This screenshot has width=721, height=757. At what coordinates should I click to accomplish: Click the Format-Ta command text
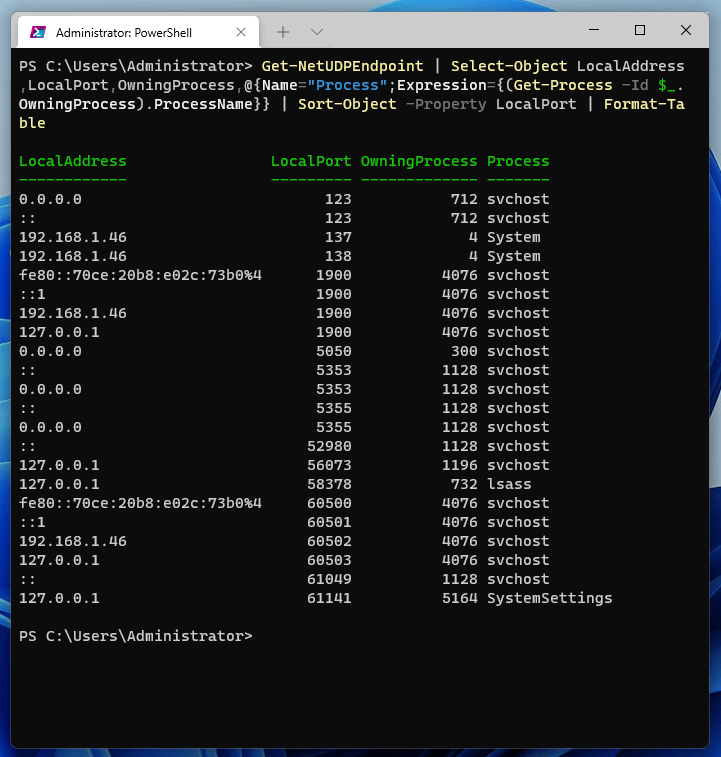pyautogui.click(x=644, y=104)
